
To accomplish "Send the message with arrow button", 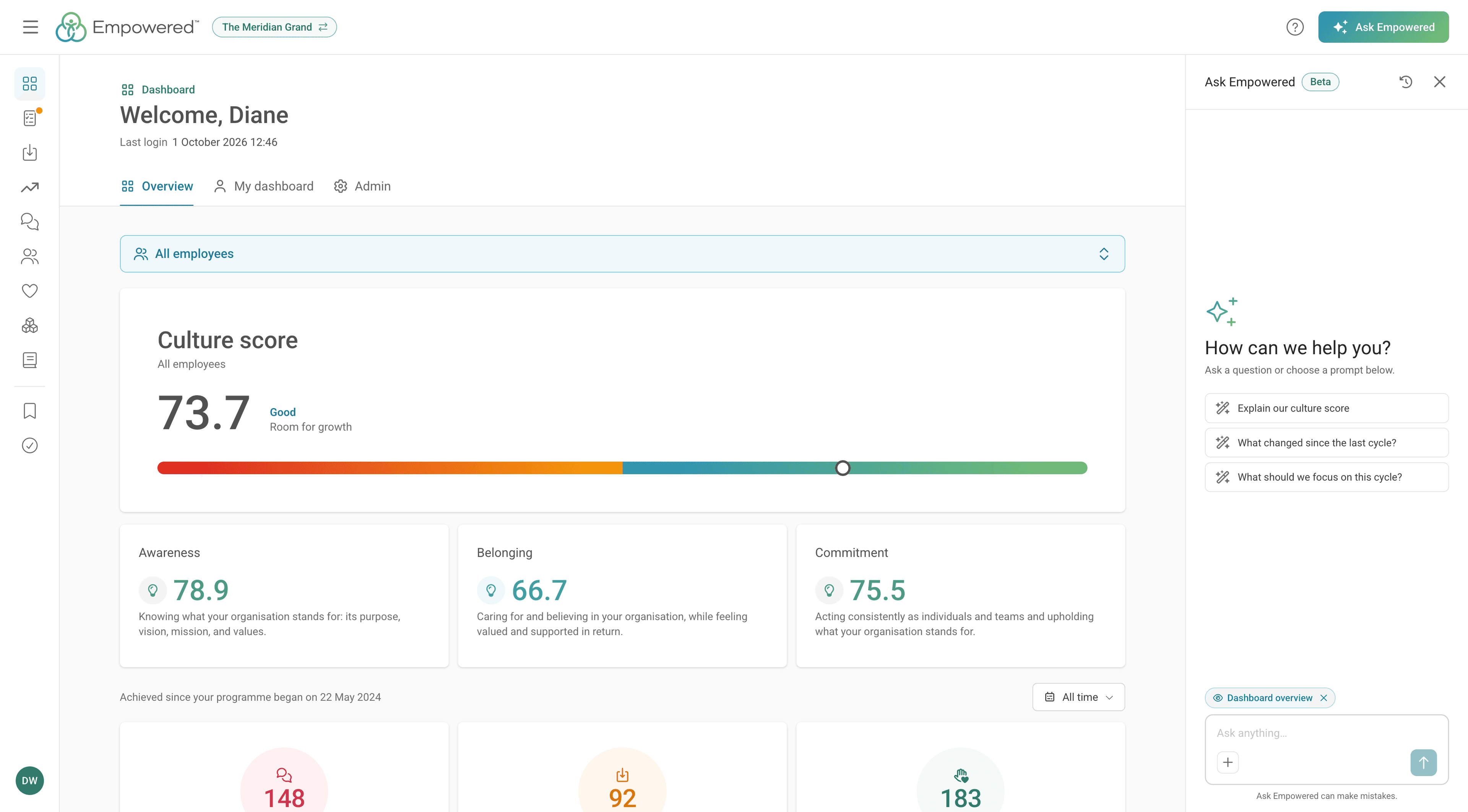I will point(1423,762).
